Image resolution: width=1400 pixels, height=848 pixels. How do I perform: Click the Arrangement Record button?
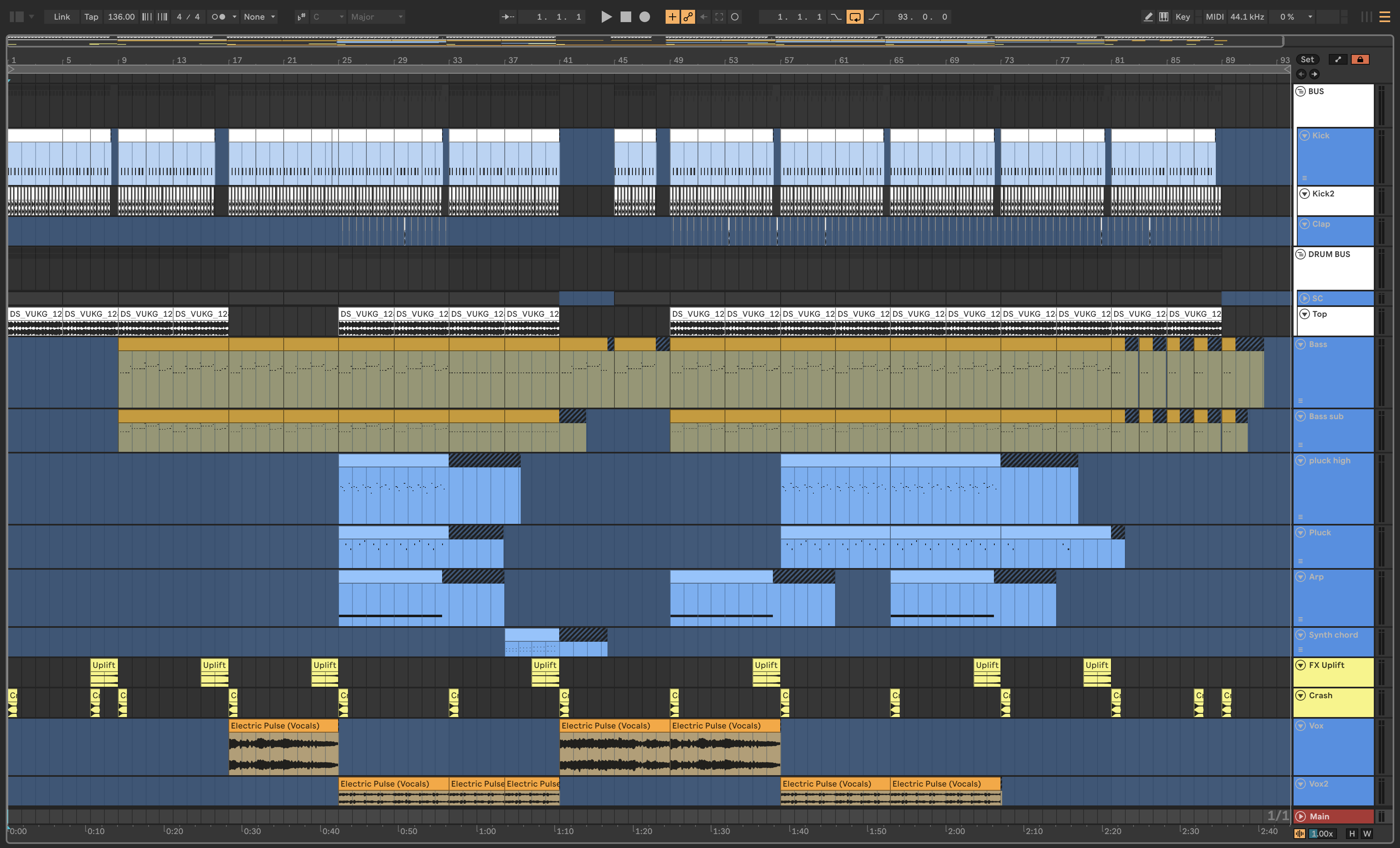point(644,17)
